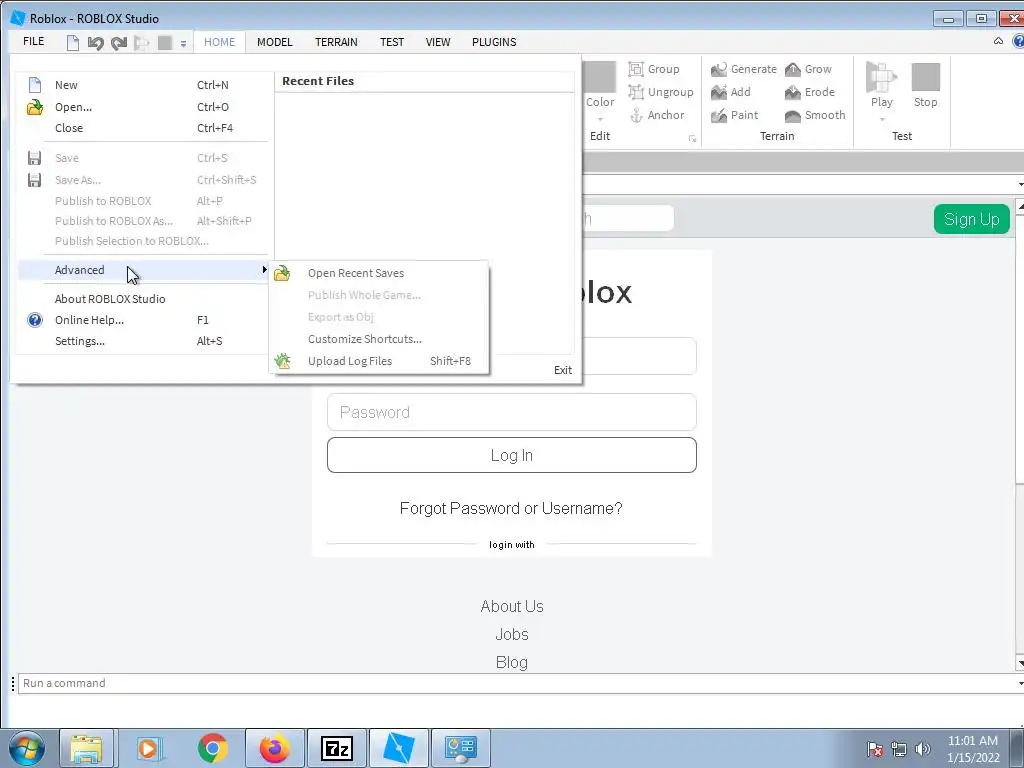This screenshot has width=1024, height=768.
Task: Open the Edit section dialog launcher
Action: click(x=692, y=138)
